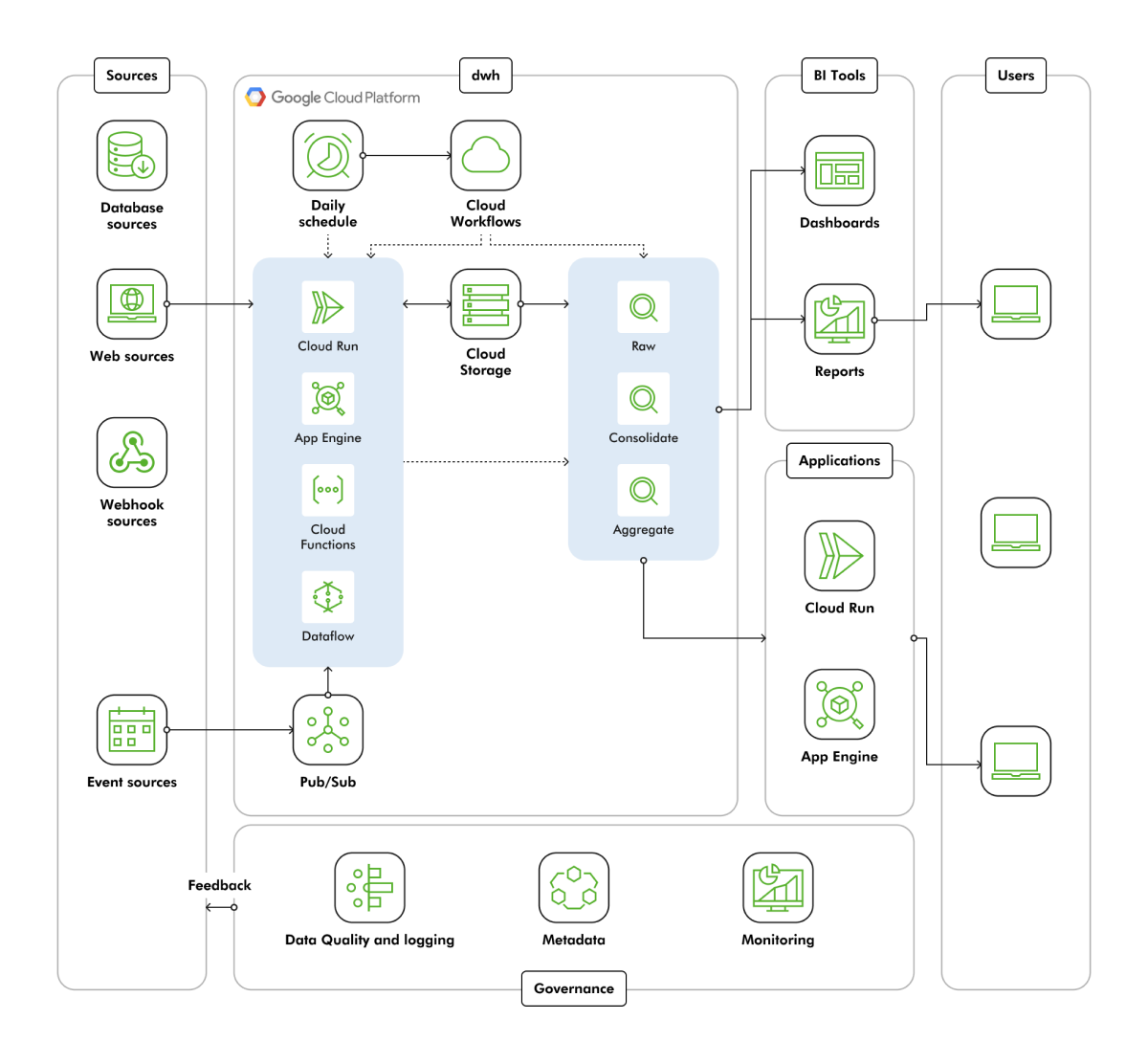
Task: Click the Daily schedule alarm clock icon
Action: pyautogui.click(x=328, y=155)
